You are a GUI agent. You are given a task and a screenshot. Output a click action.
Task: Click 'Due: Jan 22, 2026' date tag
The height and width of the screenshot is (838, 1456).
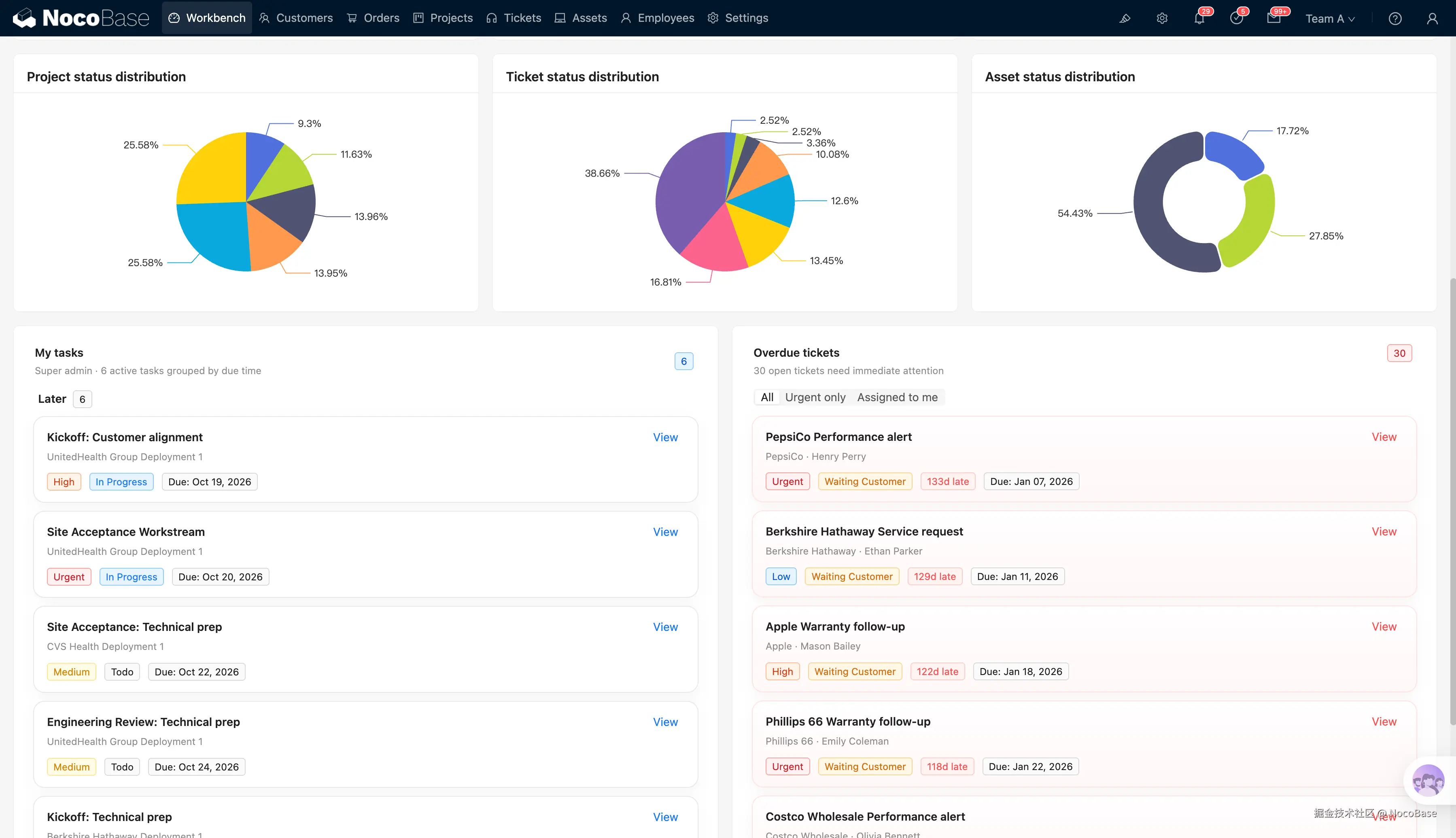click(x=1031, y=766)
